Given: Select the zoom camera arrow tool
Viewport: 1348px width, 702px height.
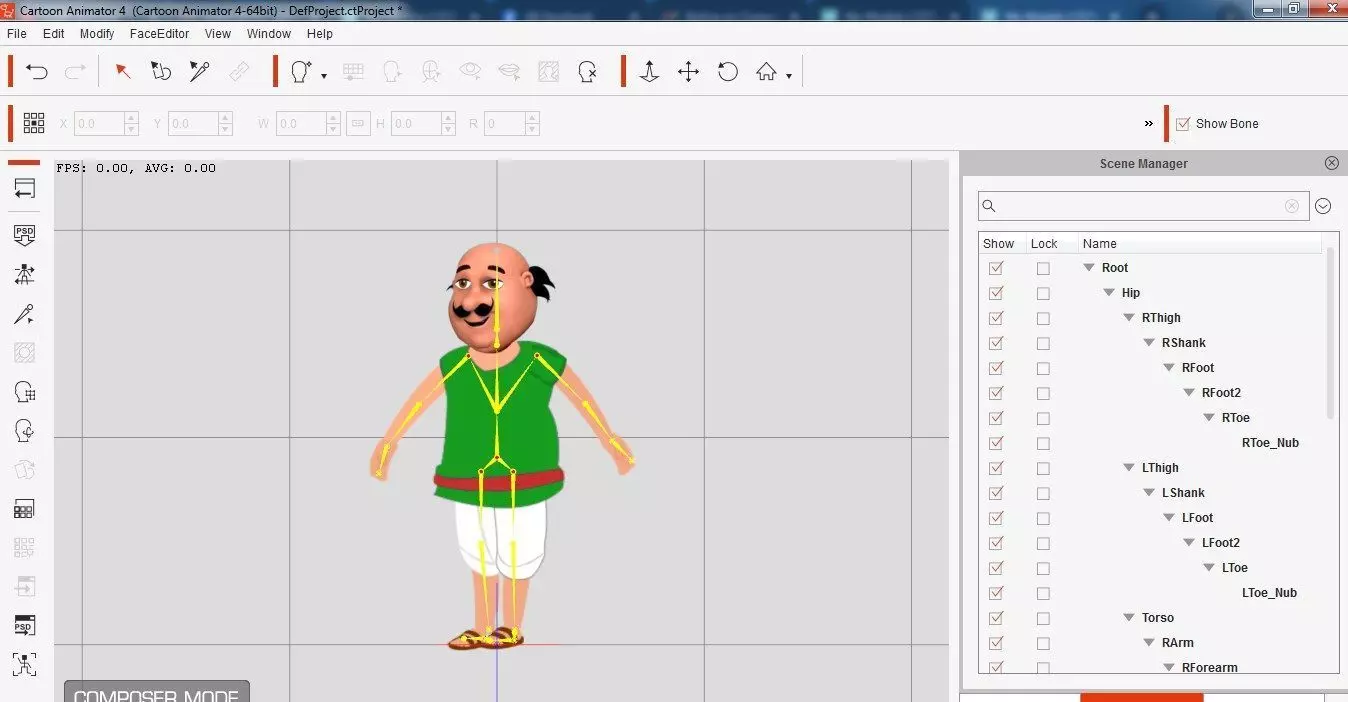Looking at the screenshot, I should [x=649, y=72].
